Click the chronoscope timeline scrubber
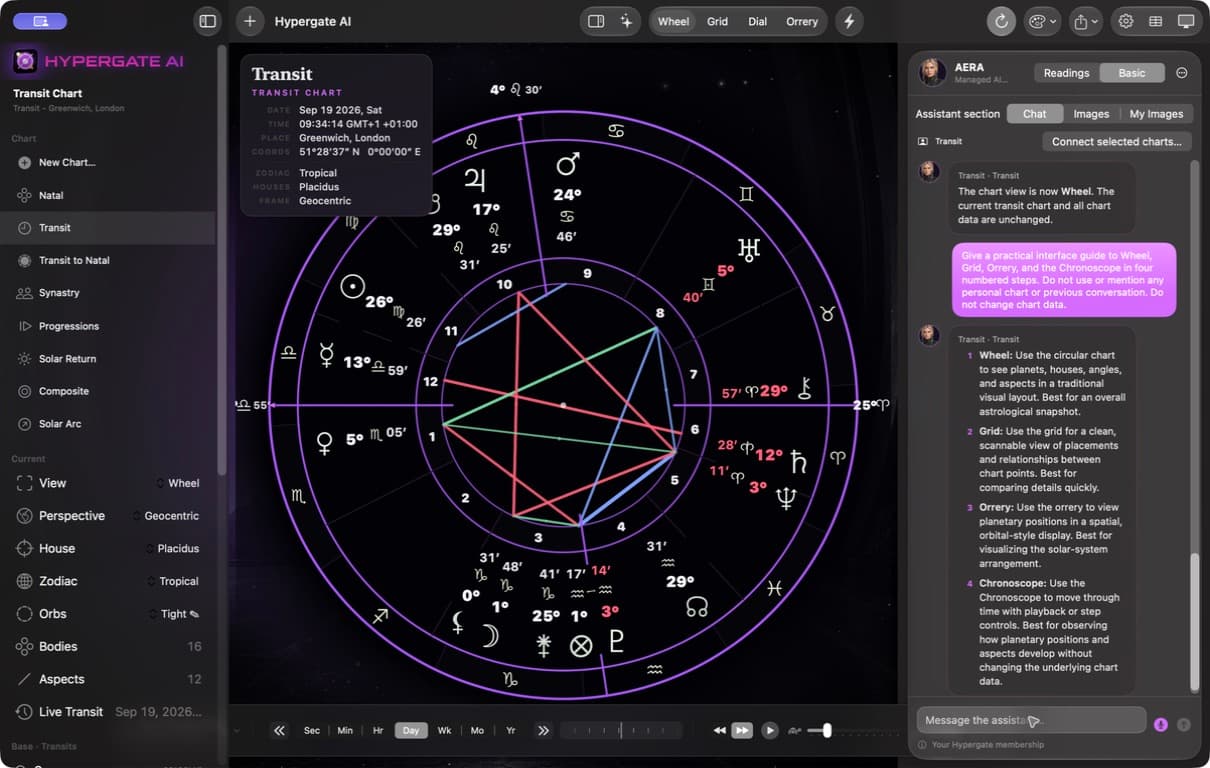This screenshot has width=1210, height=768. coord(620,731)
